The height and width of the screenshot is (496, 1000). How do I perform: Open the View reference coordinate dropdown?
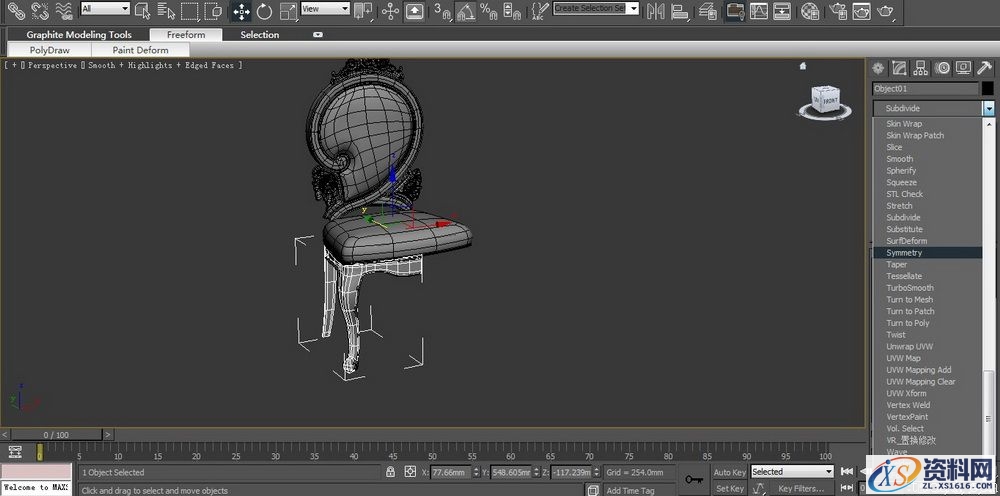(x=325, y=9)
